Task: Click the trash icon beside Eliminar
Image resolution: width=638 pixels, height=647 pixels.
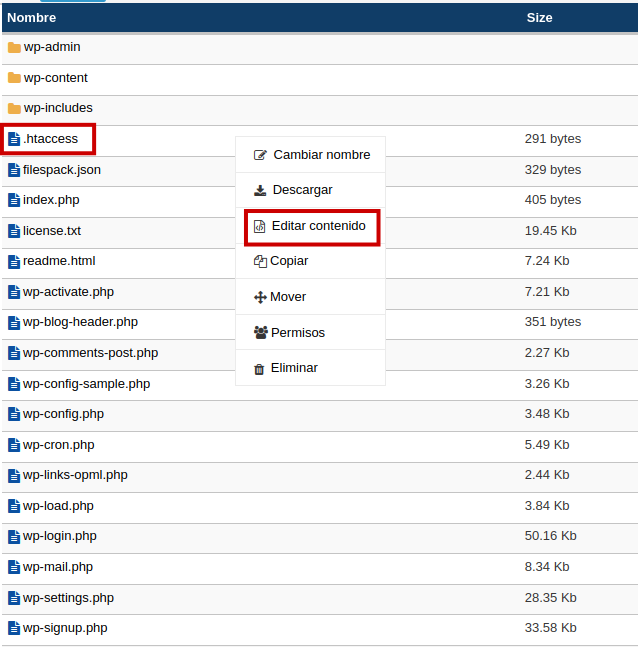Action: tap(260, 369)
